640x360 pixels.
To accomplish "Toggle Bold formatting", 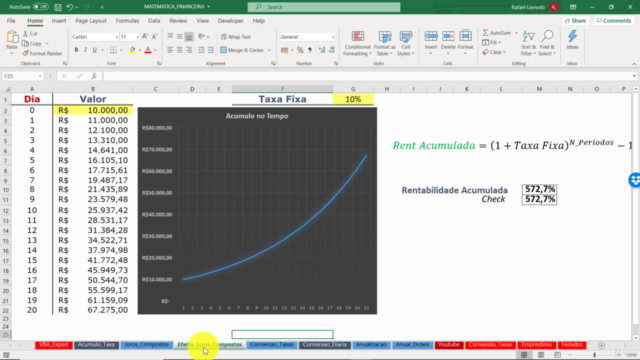I will pos(76,50).
